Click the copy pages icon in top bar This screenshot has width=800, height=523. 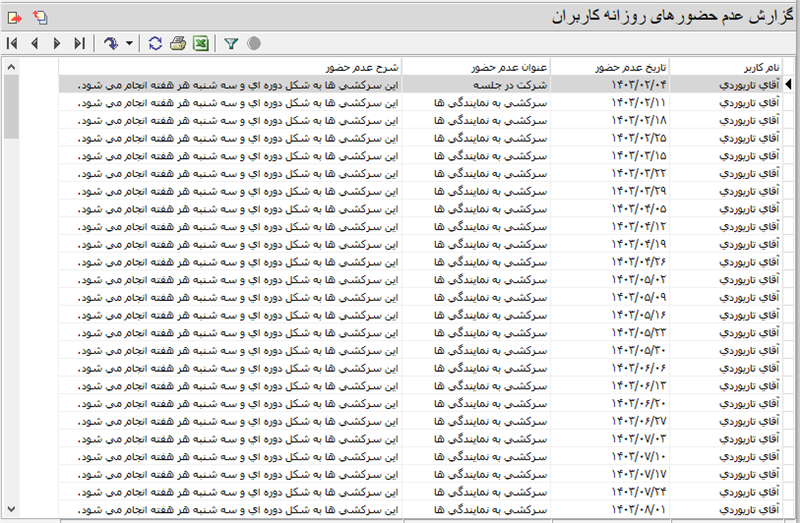[x=39, y=17]
